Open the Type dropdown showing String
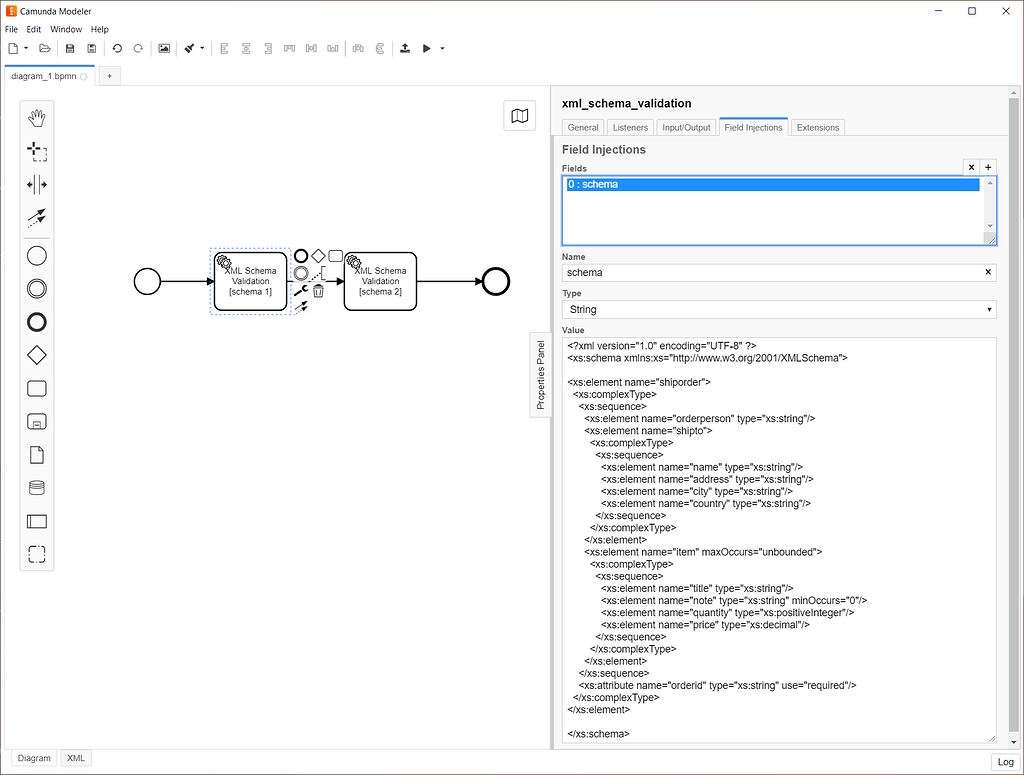The image size is (1024, 775). point(779,309)
